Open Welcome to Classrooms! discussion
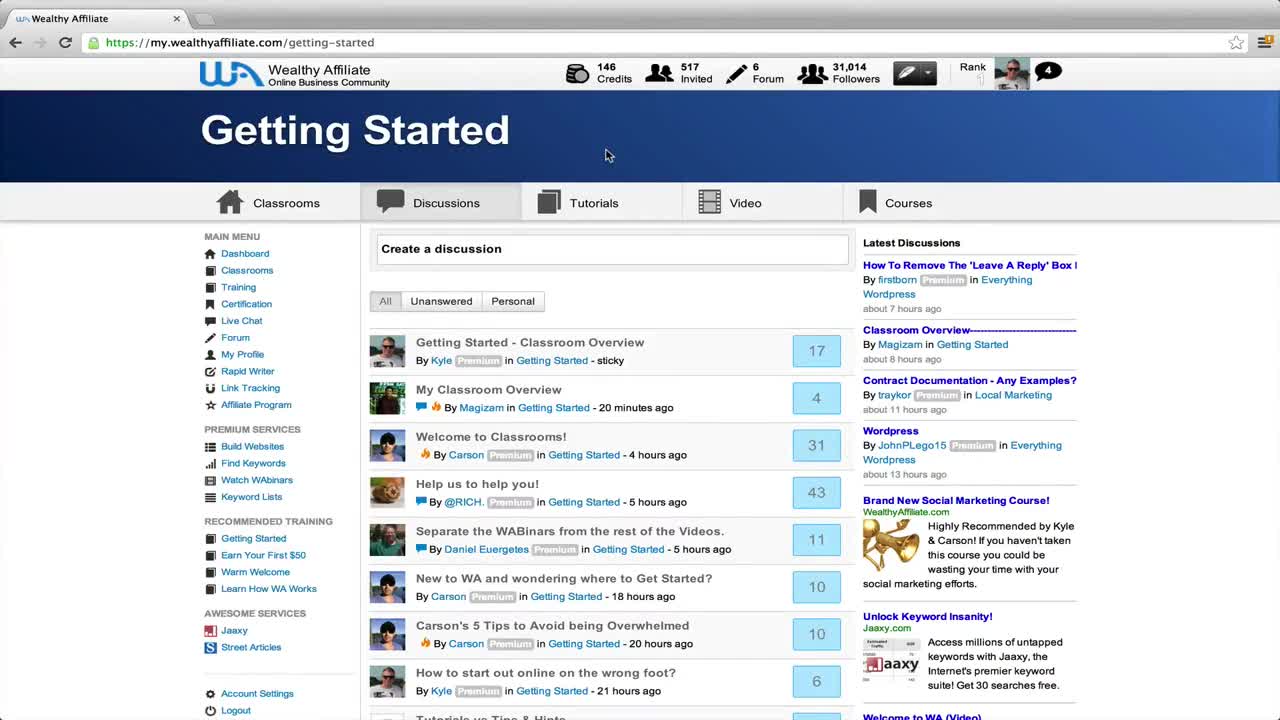 (x=491, y=437)
